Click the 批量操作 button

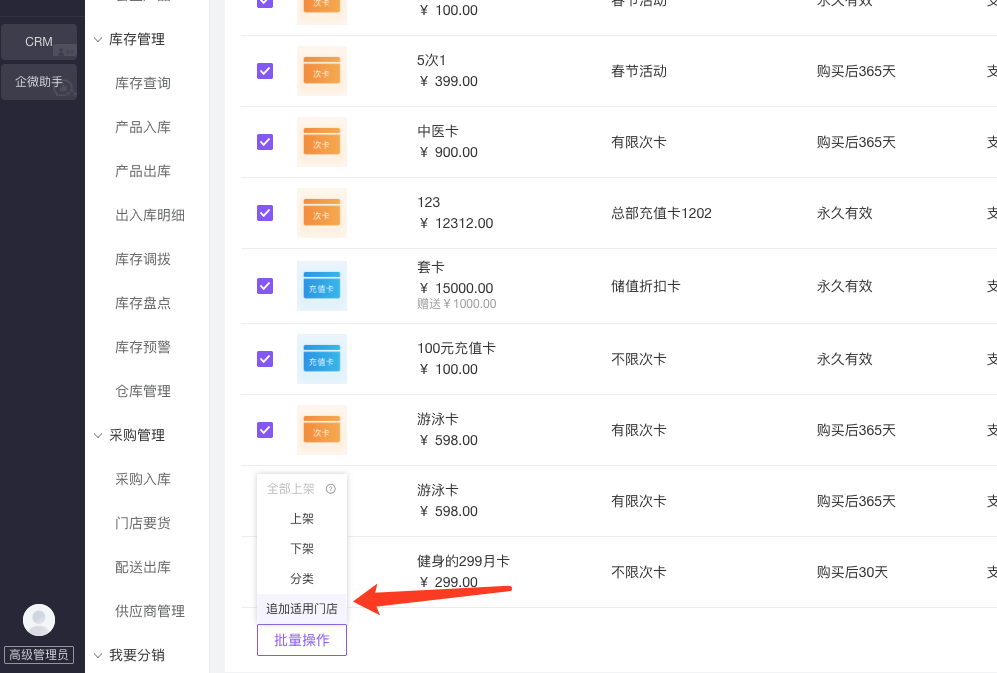pos(301,640)
